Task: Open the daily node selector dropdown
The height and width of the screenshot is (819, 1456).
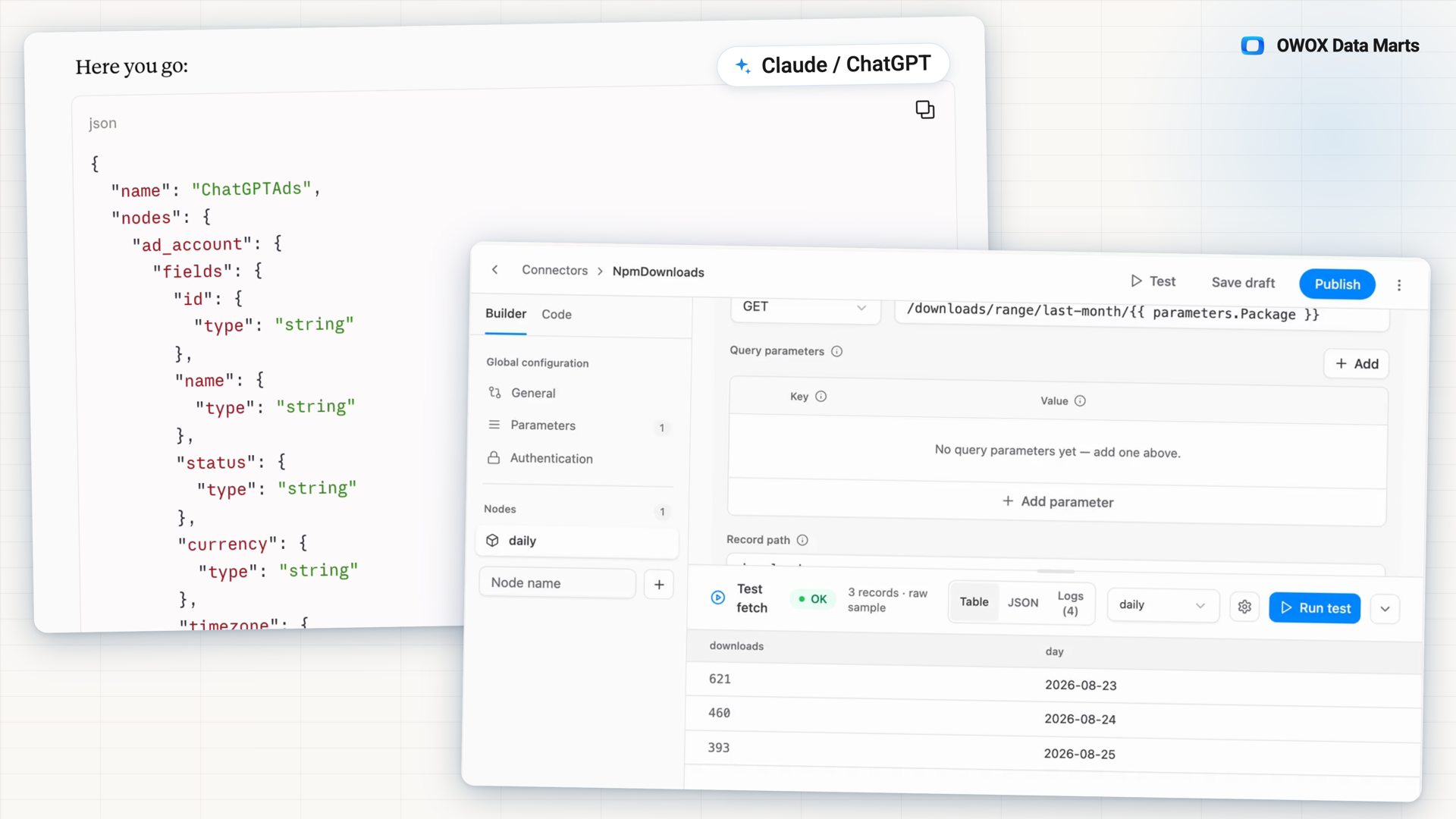Action: pos(1163,605)
